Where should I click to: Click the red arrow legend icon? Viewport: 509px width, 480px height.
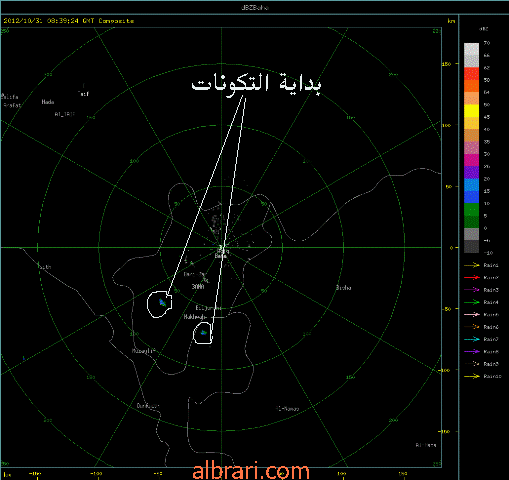(472, 278)
